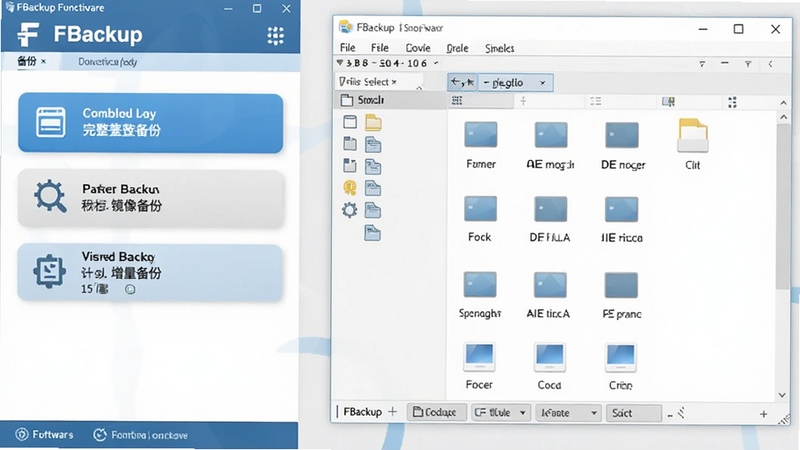
Task: Open the second File menu
Action: [380, 47]
